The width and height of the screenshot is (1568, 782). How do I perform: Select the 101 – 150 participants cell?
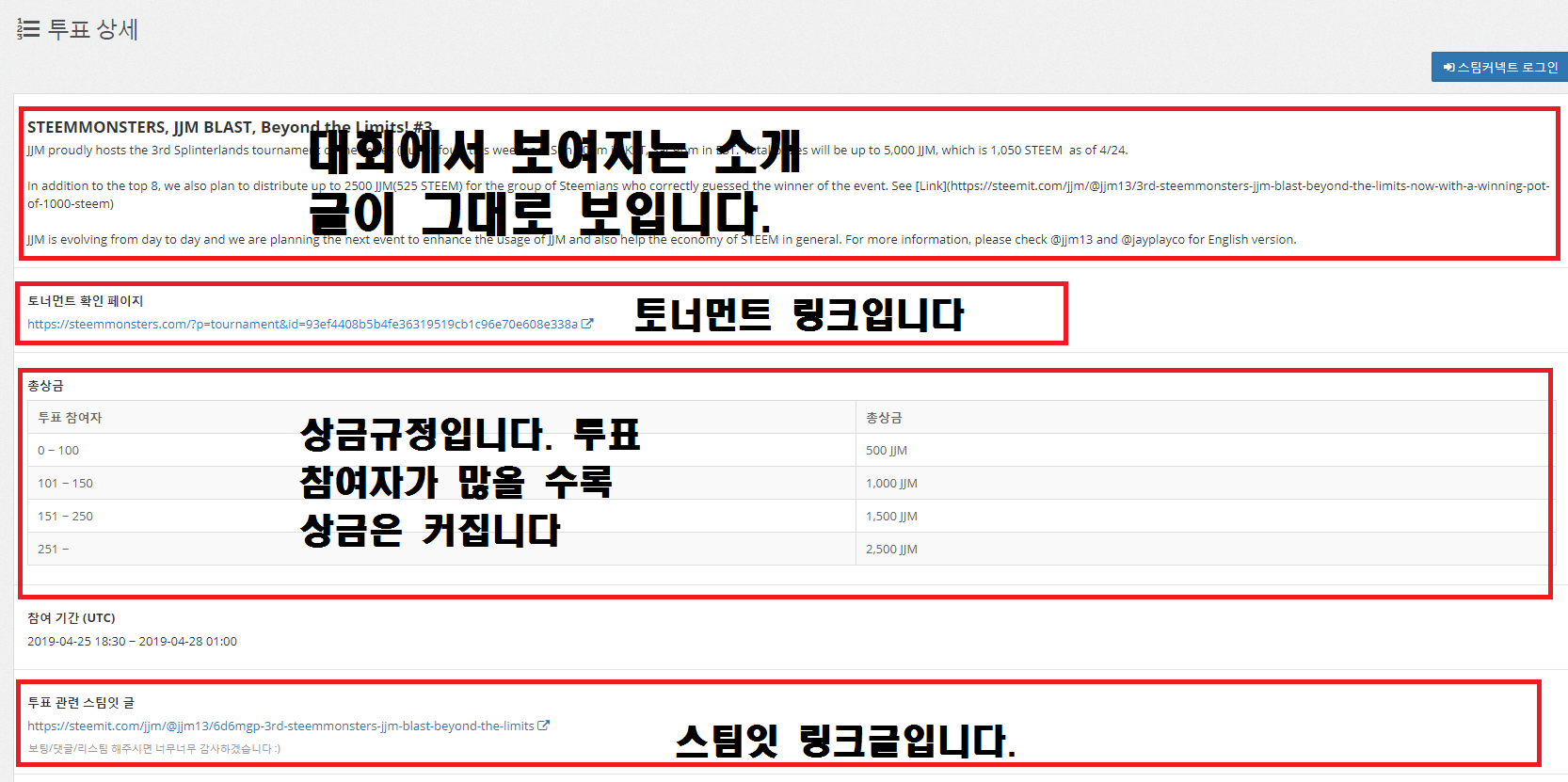[441, 483]
